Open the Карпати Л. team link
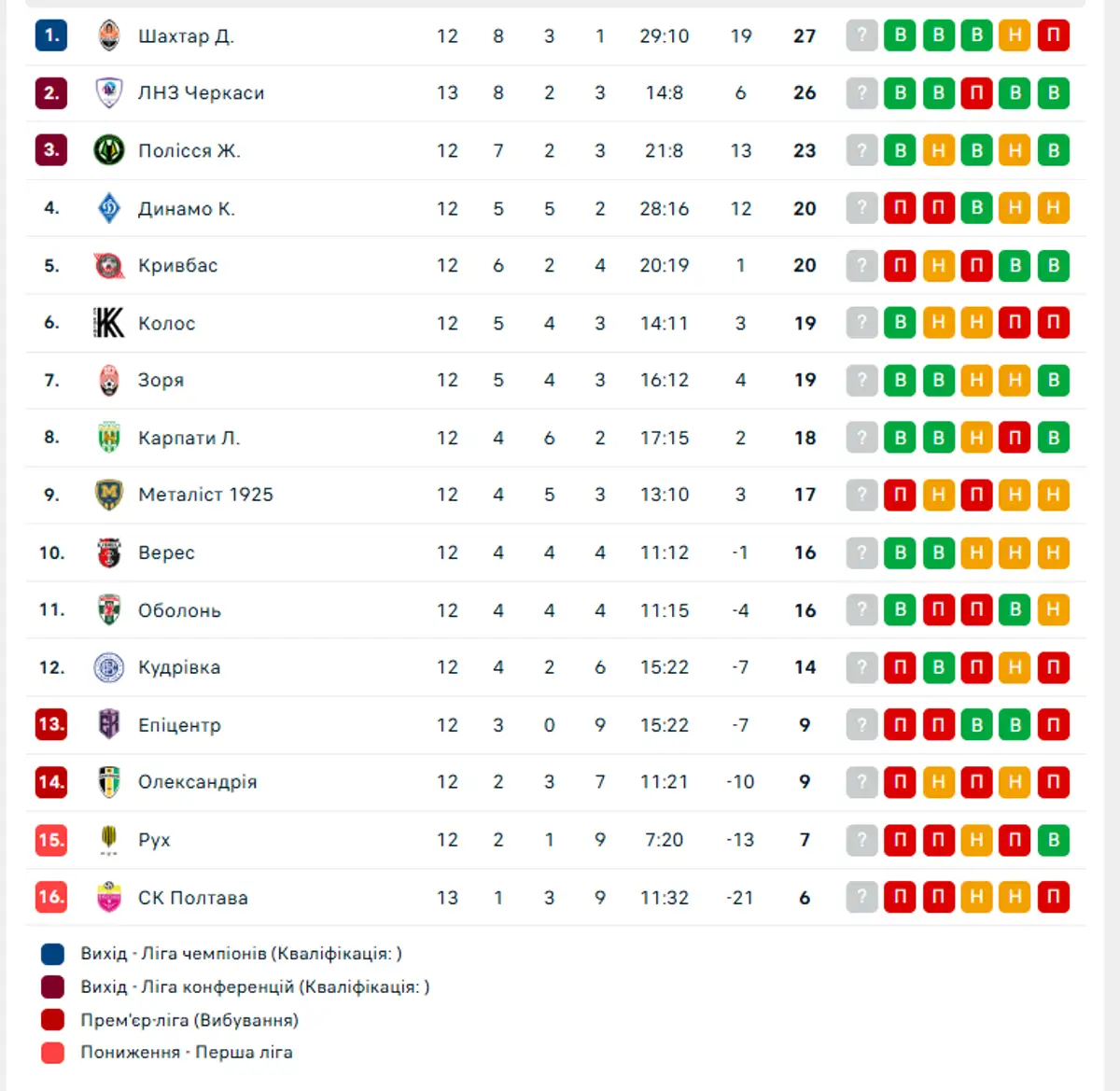The width and height of the screenshot is (1120, 1091). [x=189, y=438]
